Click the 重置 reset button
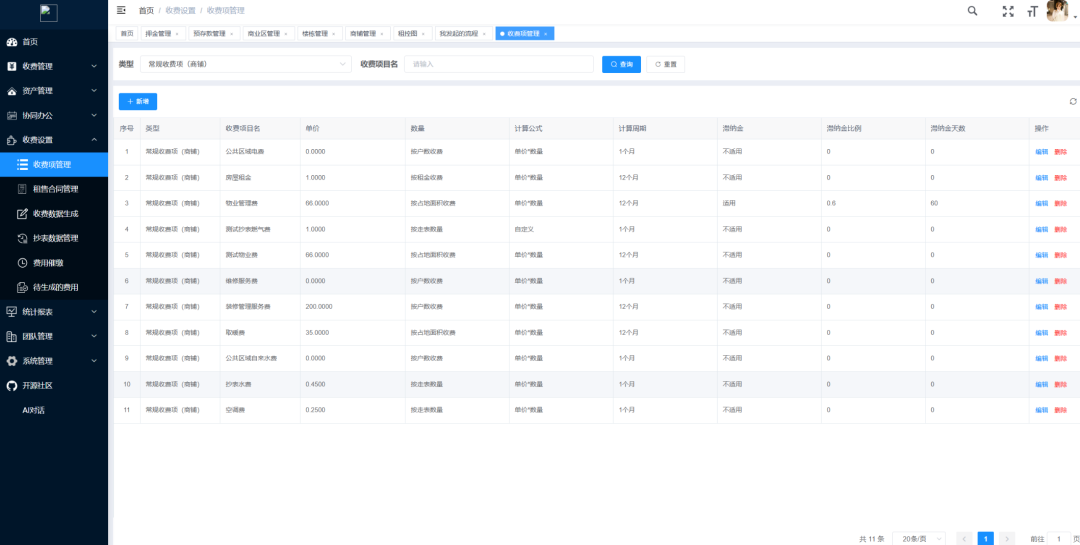 pyautogui.click(x=665, y=64)
